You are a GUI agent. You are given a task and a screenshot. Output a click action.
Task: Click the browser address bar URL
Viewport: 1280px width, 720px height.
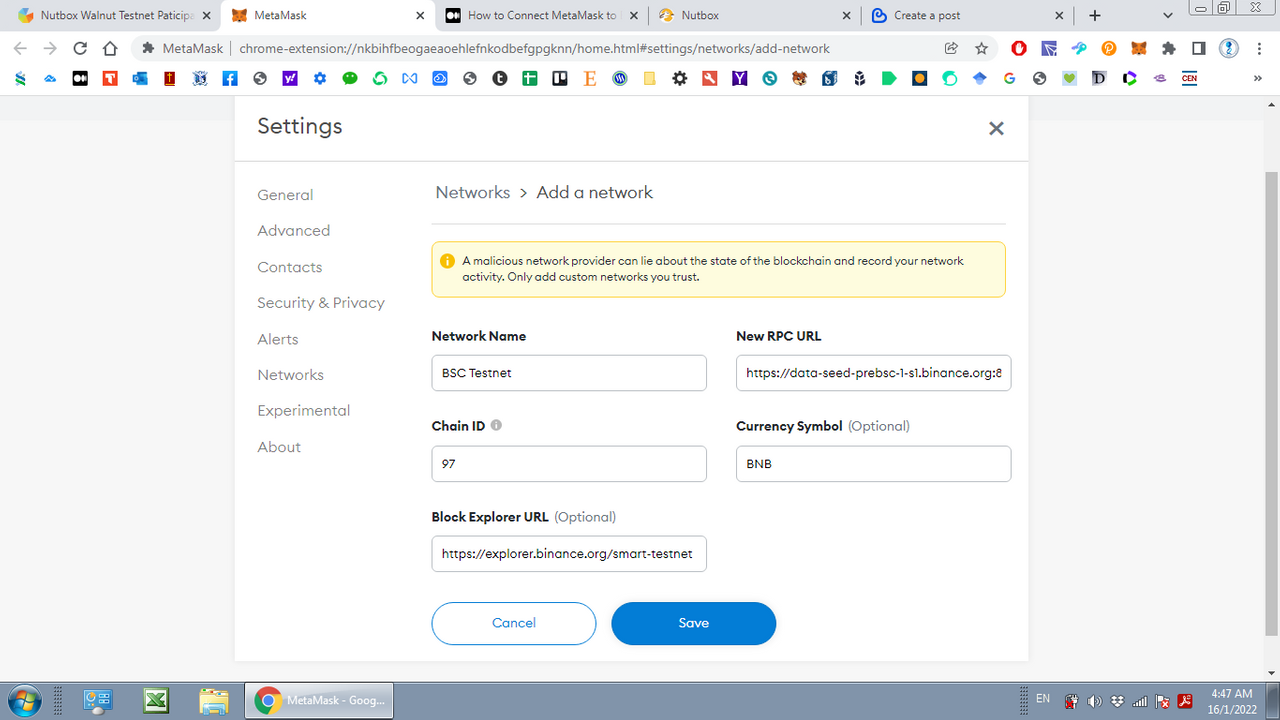tap(535, 48)
